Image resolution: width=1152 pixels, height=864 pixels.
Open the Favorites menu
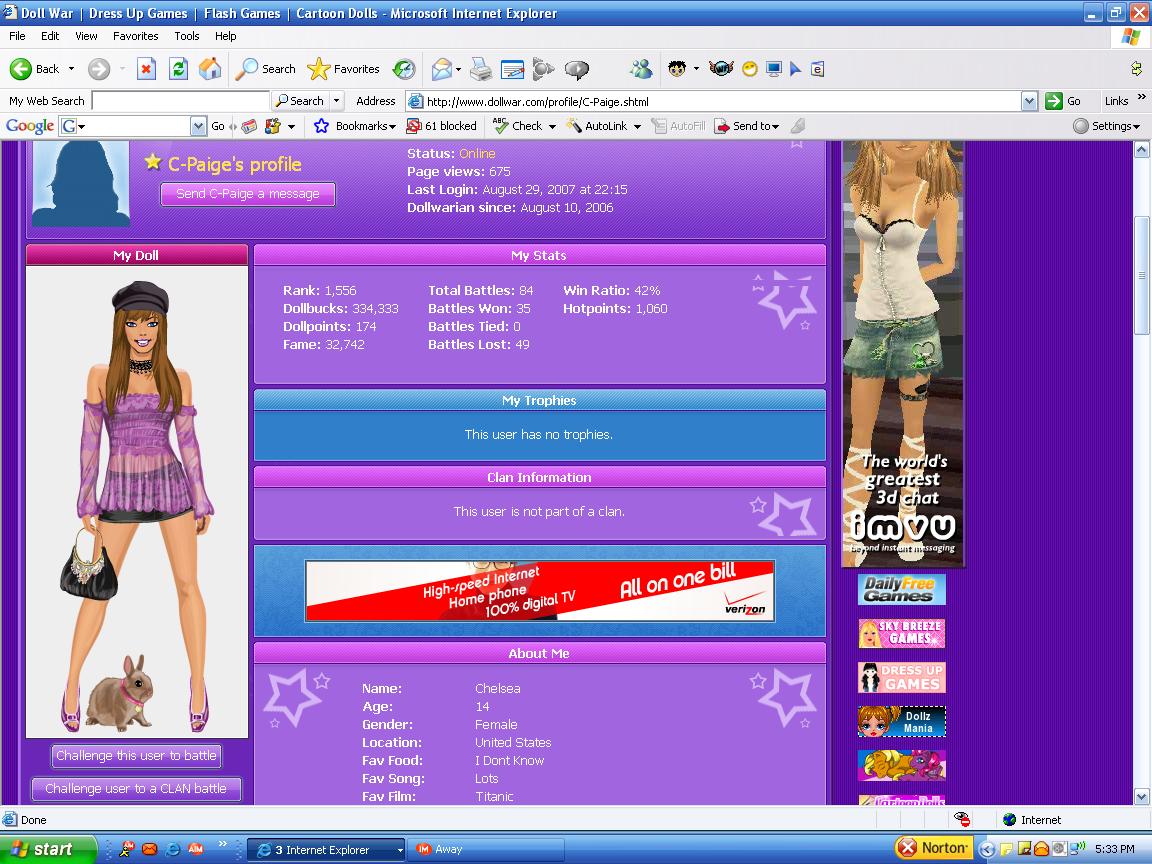pos(135,36)
